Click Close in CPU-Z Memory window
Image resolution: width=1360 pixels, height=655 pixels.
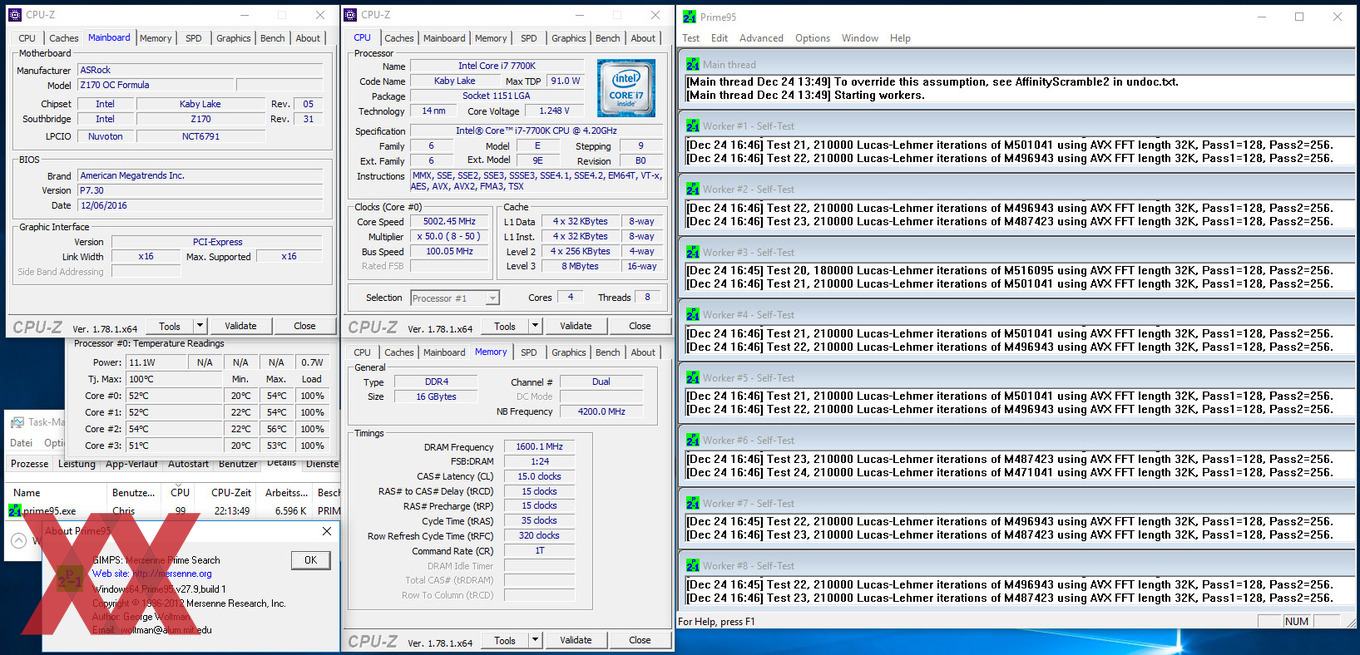(x=640, y=640)
